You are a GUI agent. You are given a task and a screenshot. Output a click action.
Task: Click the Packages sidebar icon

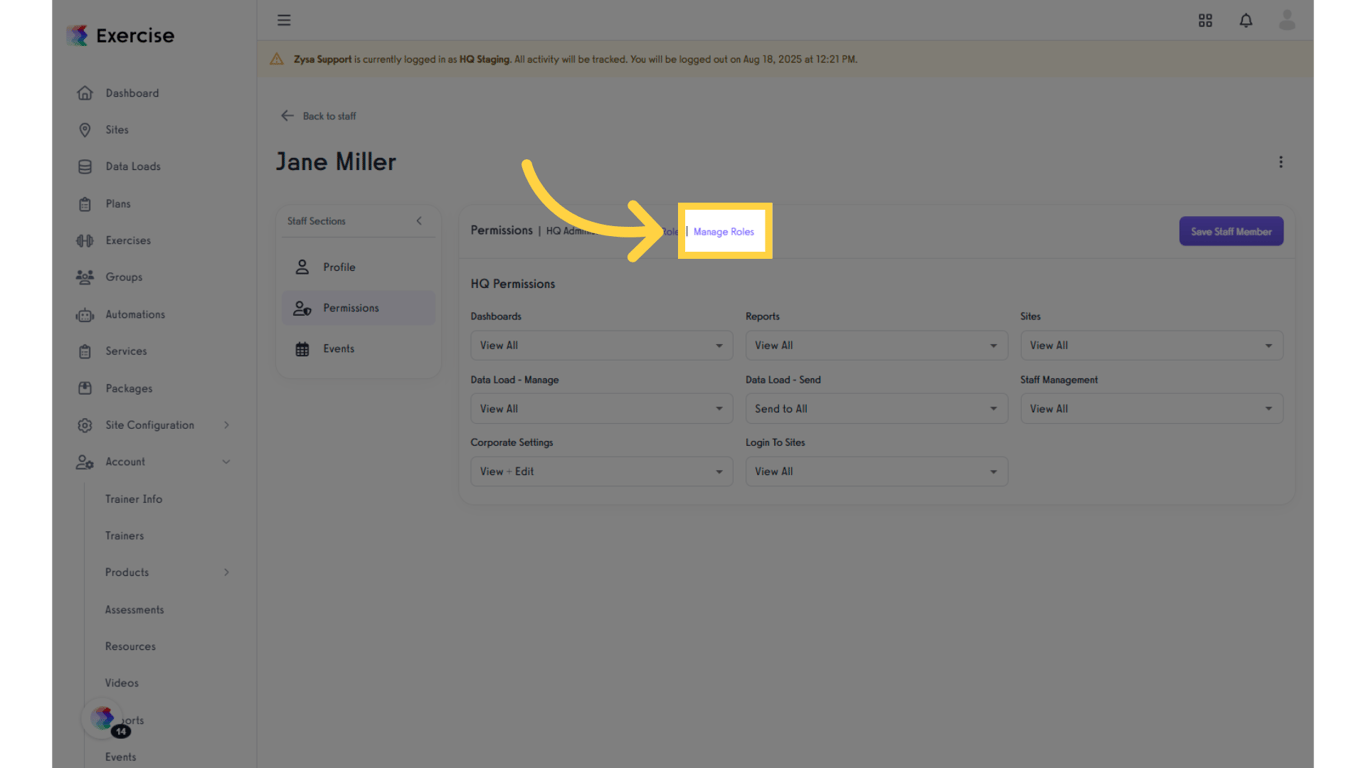tap(86, 388)
